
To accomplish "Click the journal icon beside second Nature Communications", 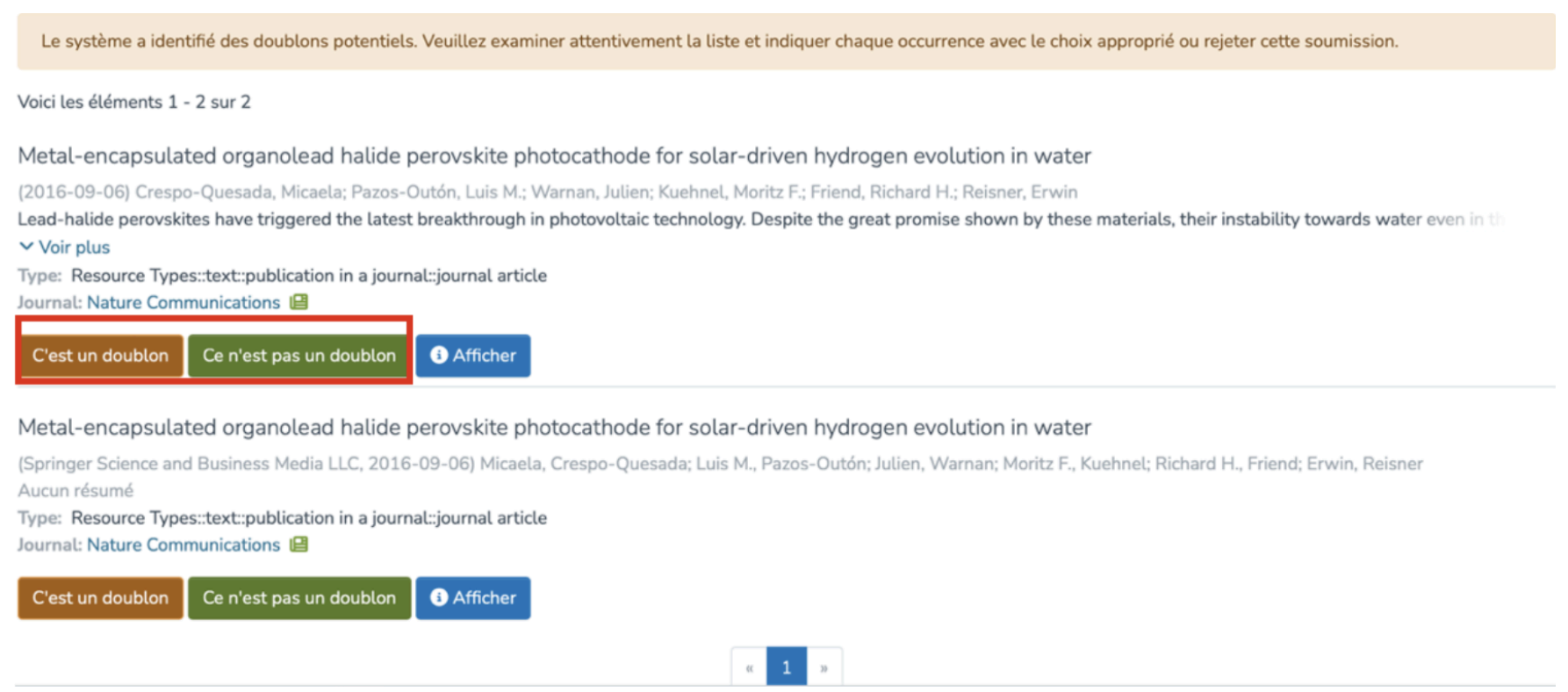I will pos(298,544).
